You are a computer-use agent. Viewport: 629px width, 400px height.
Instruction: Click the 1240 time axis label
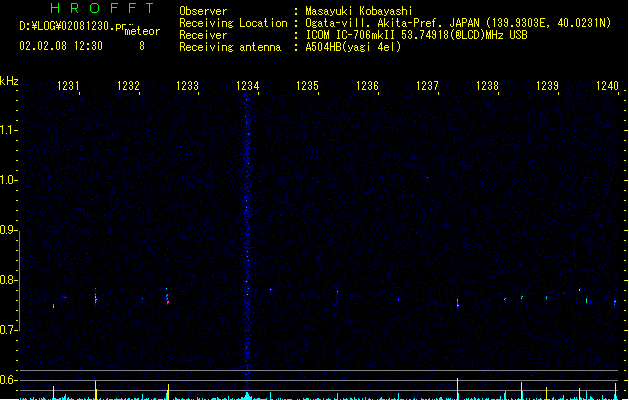[607, 86]
